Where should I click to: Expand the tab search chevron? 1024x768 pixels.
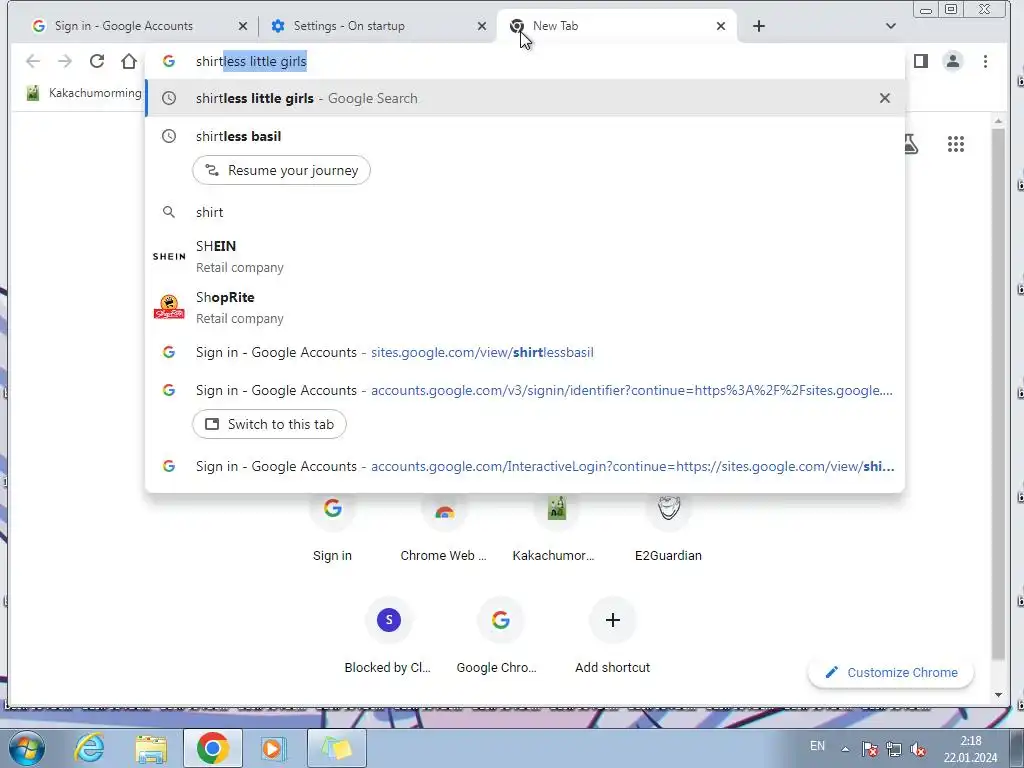tap(890, 26)
